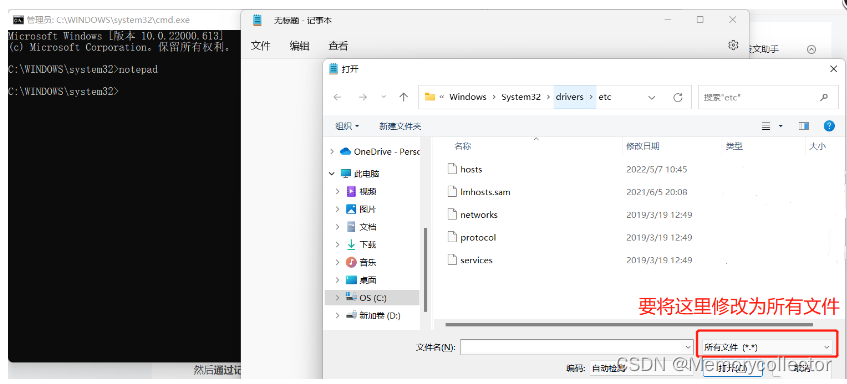Click the 此电脑 computer icon in the tree
Viewport: 847px width, 384px height.
point(346,173)
